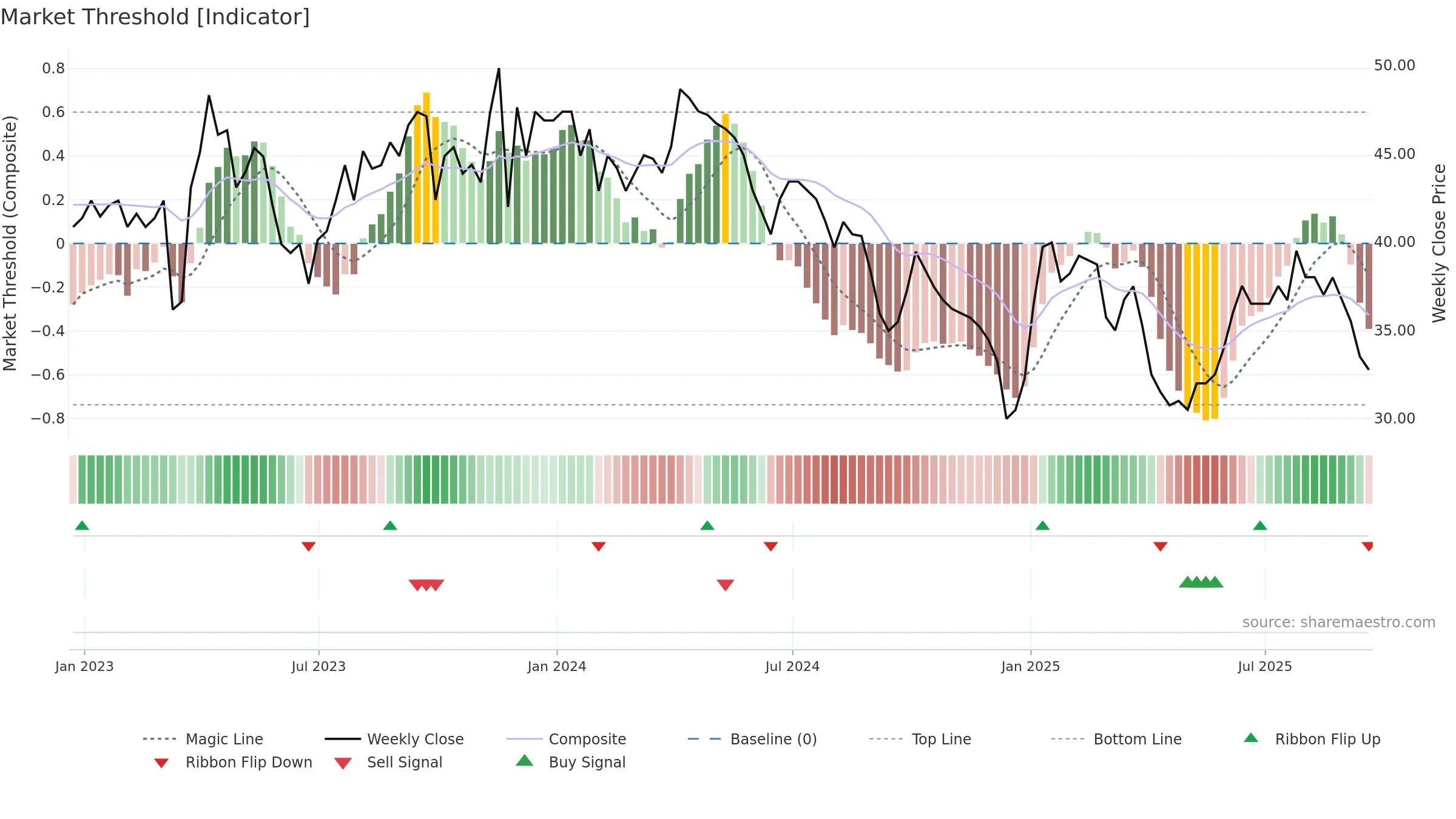1456x819 pixels.
Task: Click the 30.00 price axis label
Action: (x=1395, y=419)
